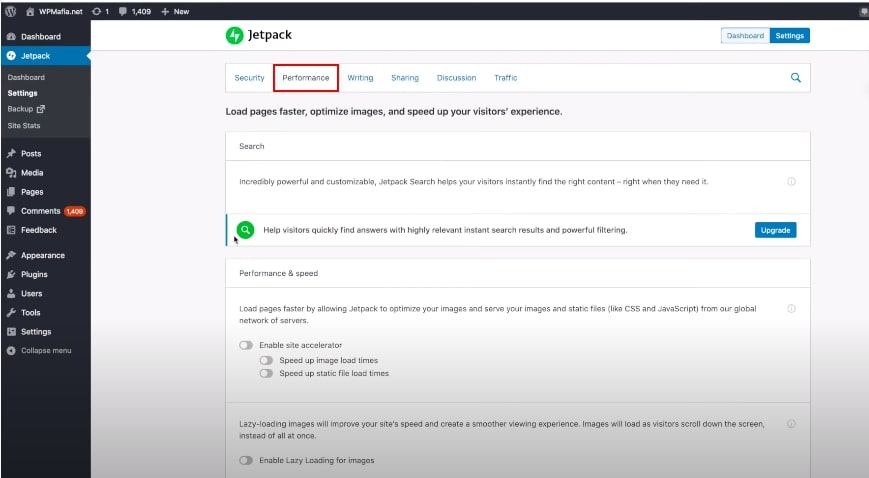Open Backup link in Jetpack submenu
Screen dimensions: 869x478
point(26,109)
